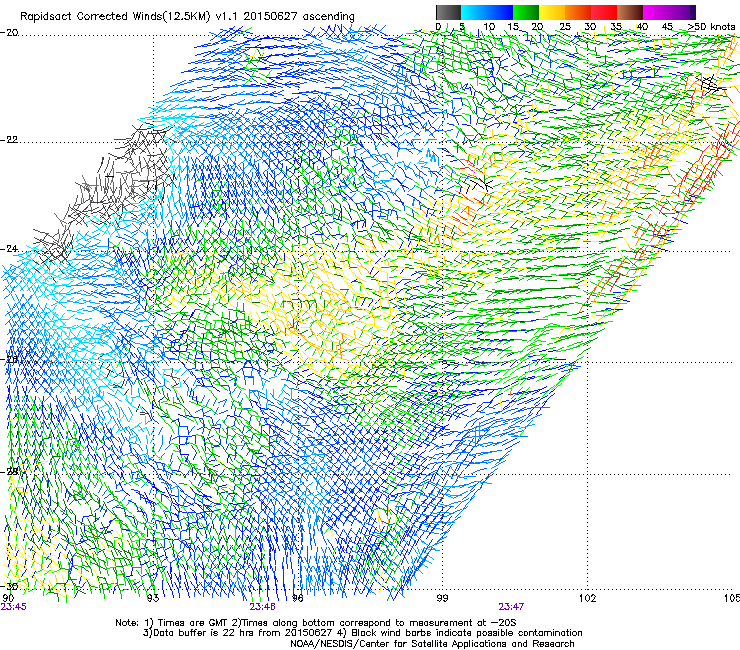
Task: Click the gray 0-5 knots legend swatch
Action: point(448,12)
